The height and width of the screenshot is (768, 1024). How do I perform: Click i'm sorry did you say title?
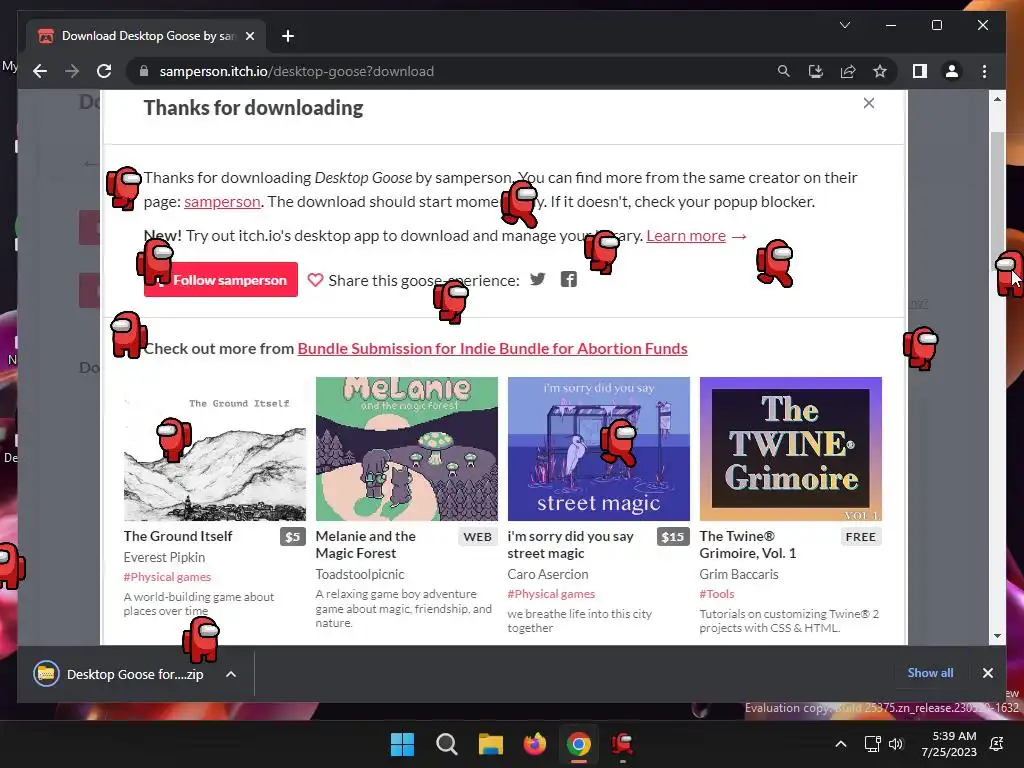[571, 545]
